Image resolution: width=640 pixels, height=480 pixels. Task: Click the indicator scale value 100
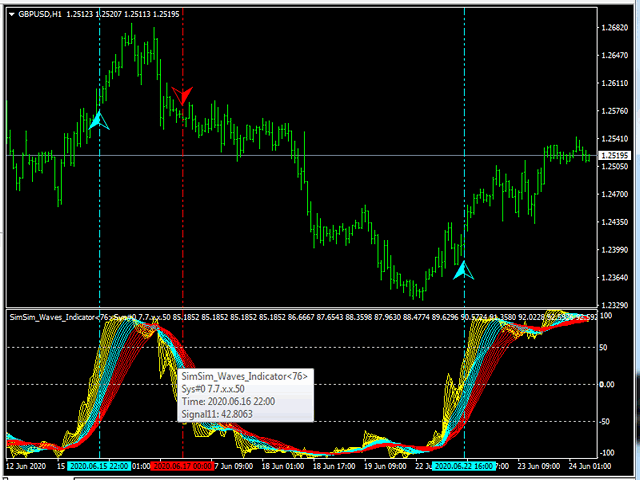(x=606, y=316)
